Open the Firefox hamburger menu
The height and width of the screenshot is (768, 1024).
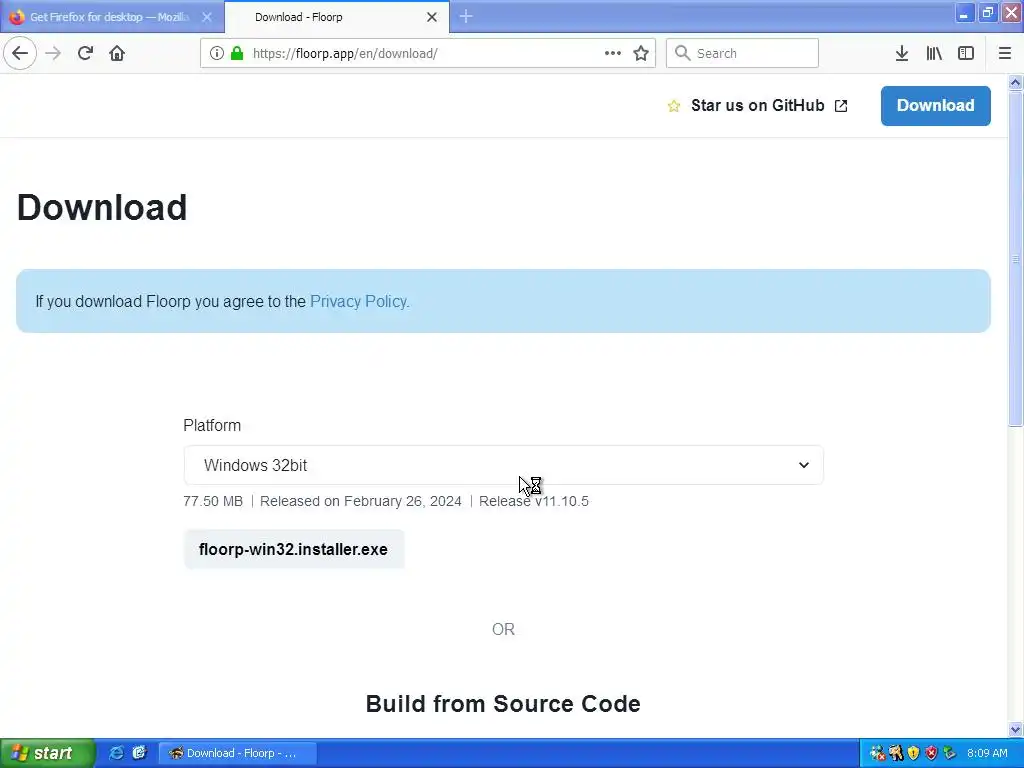click(1005, 53)
